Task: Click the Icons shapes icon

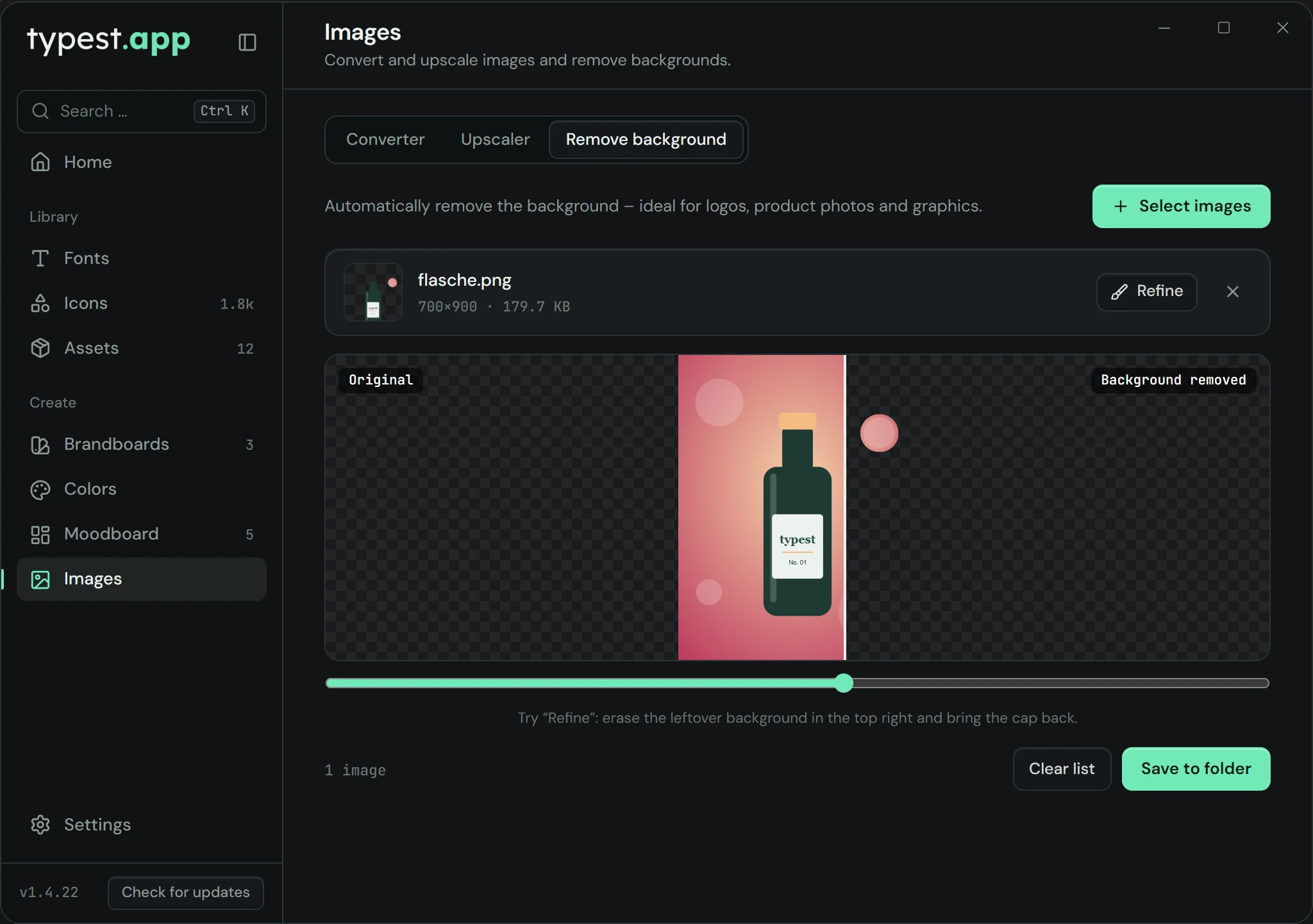Action: coord(40,303)
